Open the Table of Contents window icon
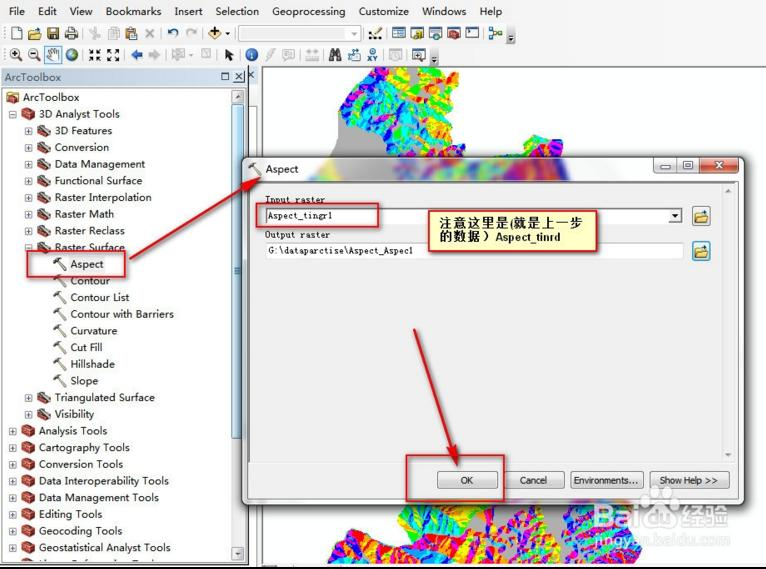 click(x=399, y=33)
